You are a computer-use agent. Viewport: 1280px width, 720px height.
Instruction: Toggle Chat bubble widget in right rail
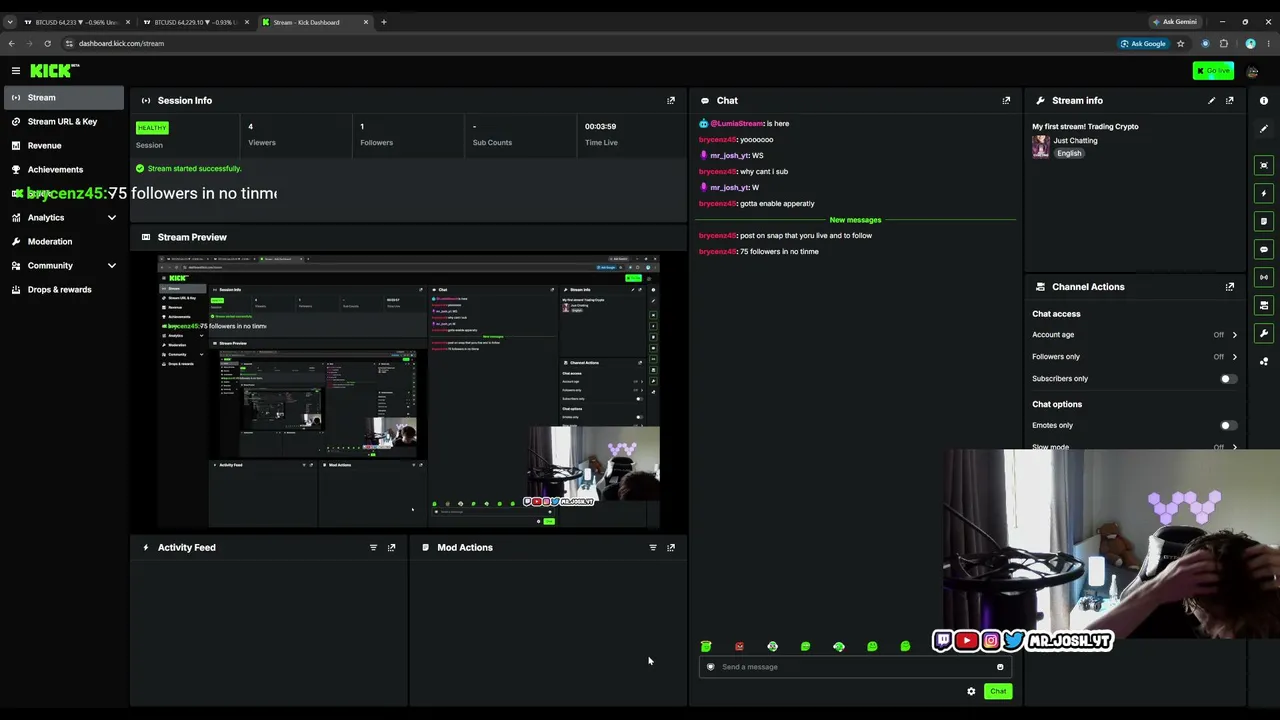click(x=1264, y=249)
